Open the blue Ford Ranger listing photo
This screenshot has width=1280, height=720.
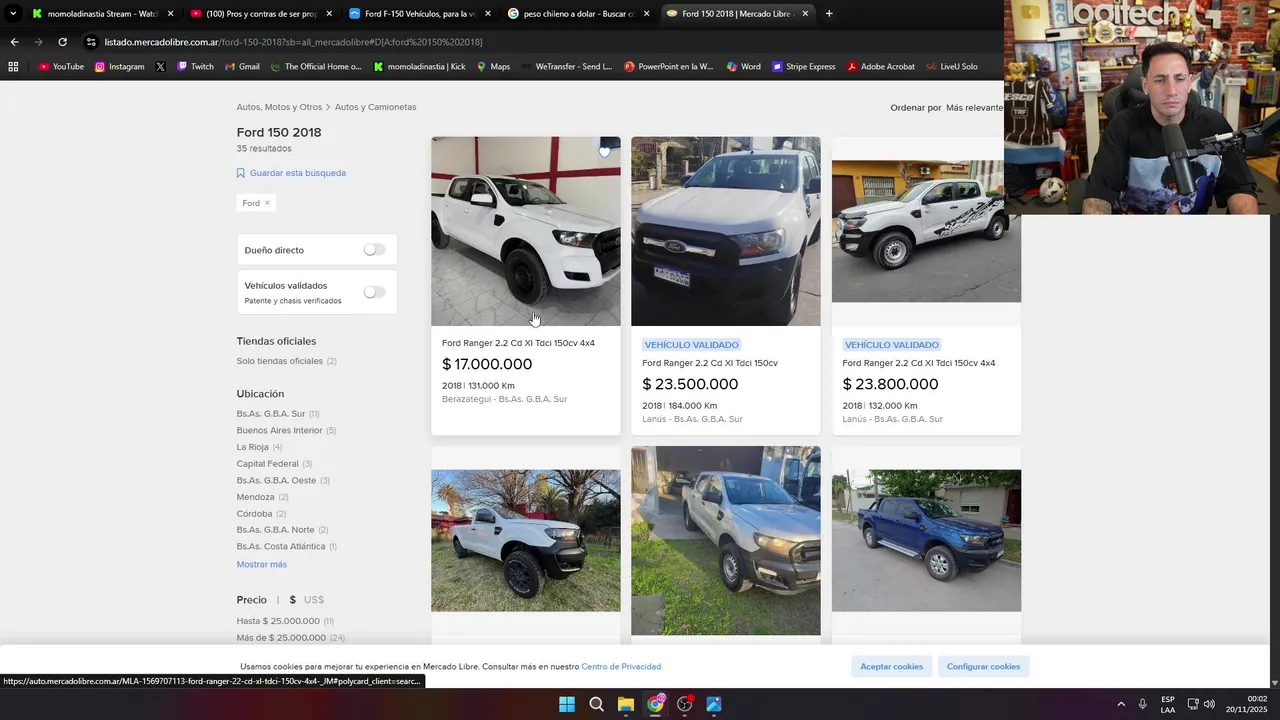[x=926, y=540]
